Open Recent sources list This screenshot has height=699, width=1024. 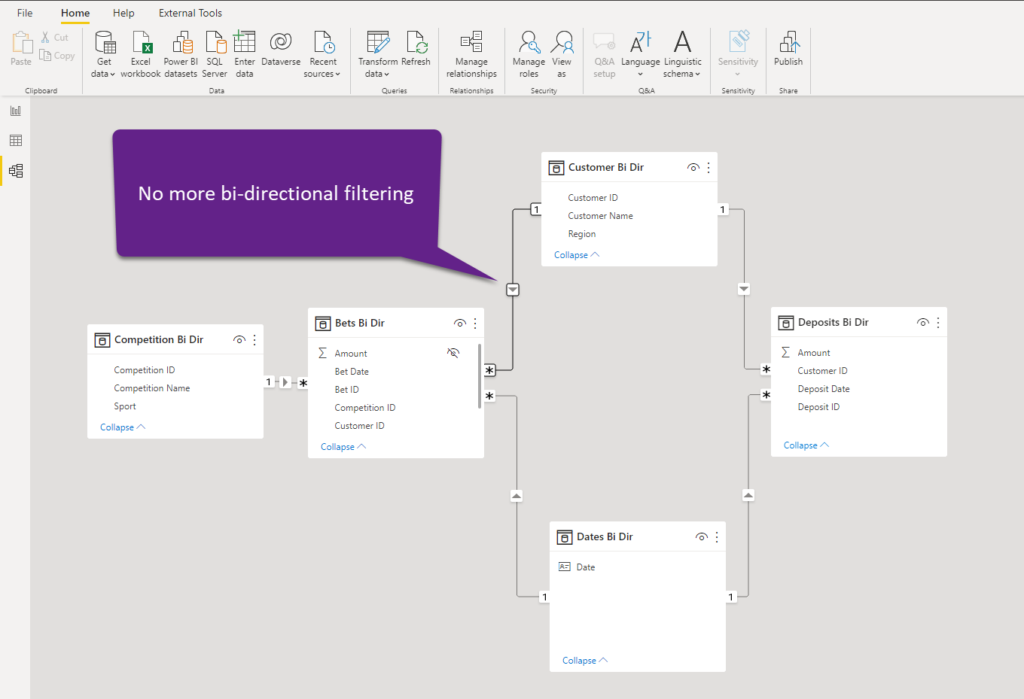[x=323, y=55]
